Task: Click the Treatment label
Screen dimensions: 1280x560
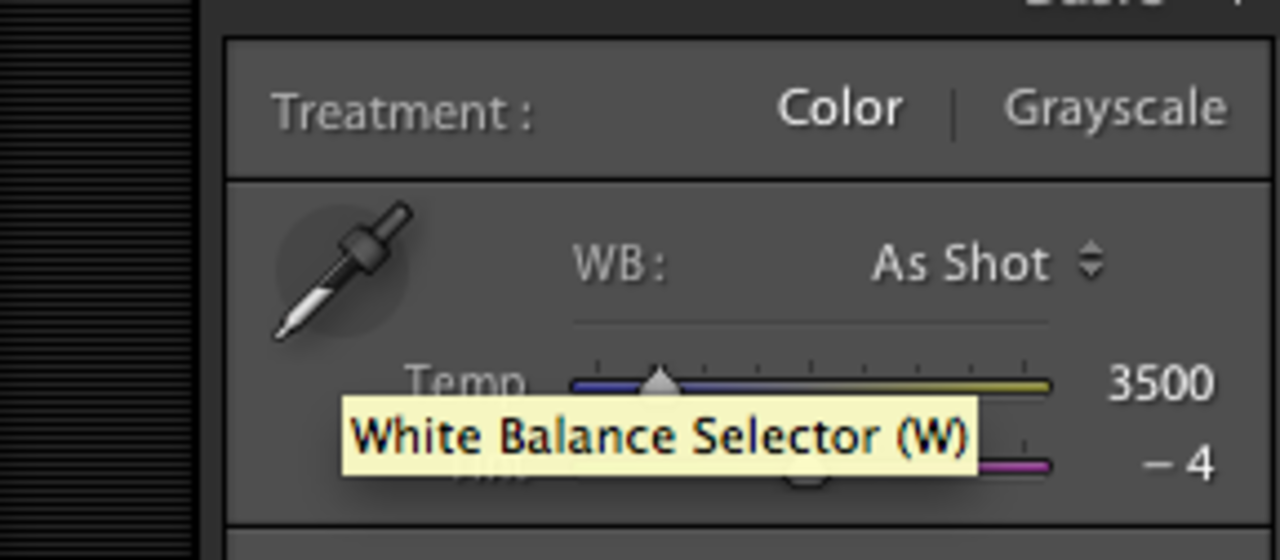Action: click(x=402, y=112)
